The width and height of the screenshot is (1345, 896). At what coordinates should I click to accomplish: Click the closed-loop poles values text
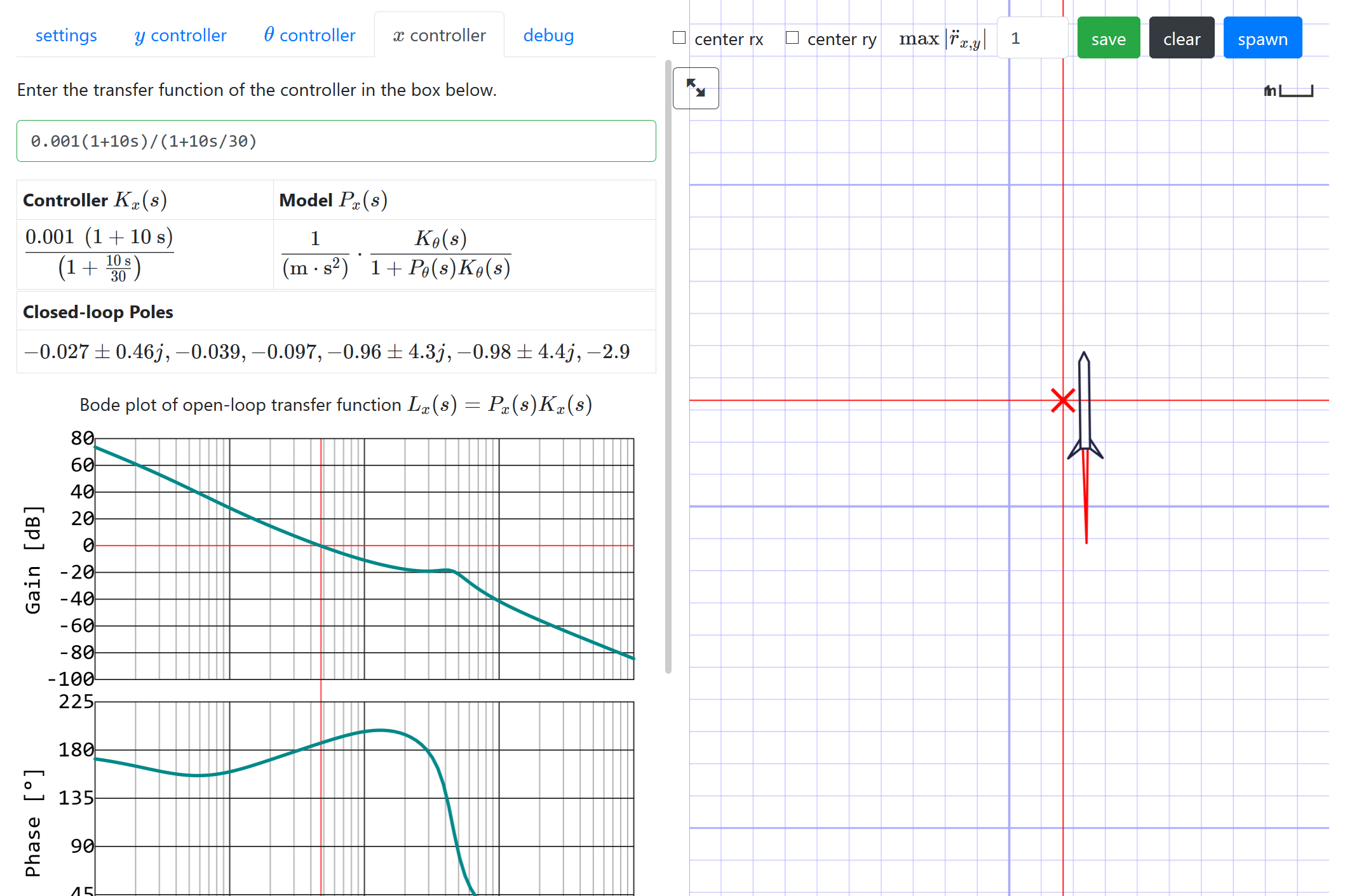tap(327, 352)
